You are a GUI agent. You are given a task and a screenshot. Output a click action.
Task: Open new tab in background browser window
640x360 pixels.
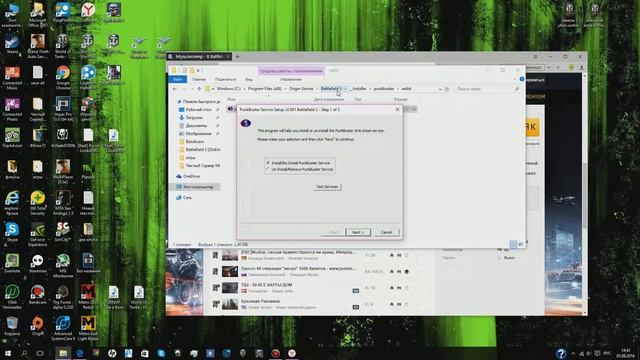pos(238,56)
